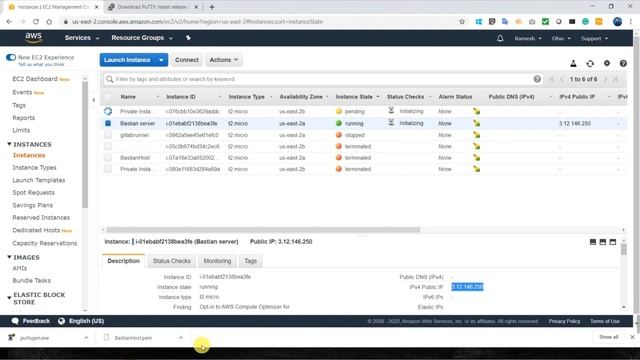
Task: Click the details pane vertical scrollbar
Action: 623,250
